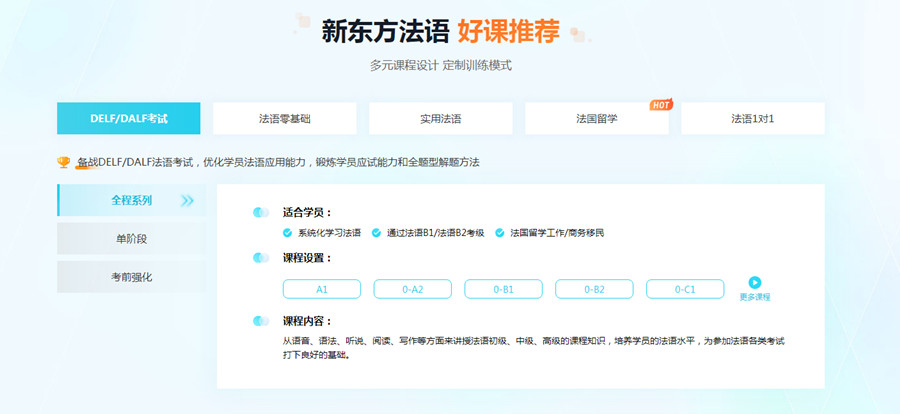Click the toggle icon beside 课程设置
The height and width of the screenshot is (414, 900).
click(262, 258)
